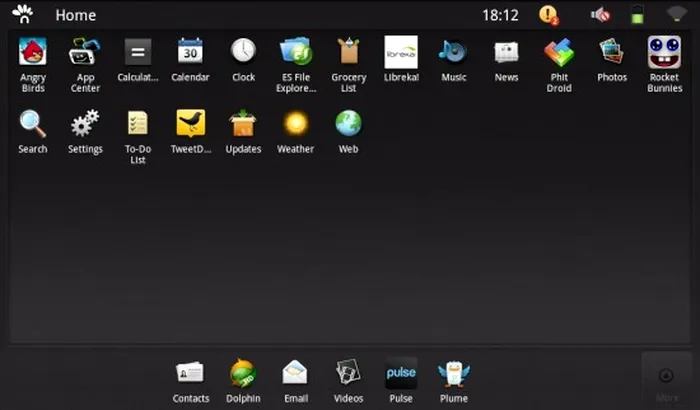Open Settings with the gears icon

[x=85, y=123]
